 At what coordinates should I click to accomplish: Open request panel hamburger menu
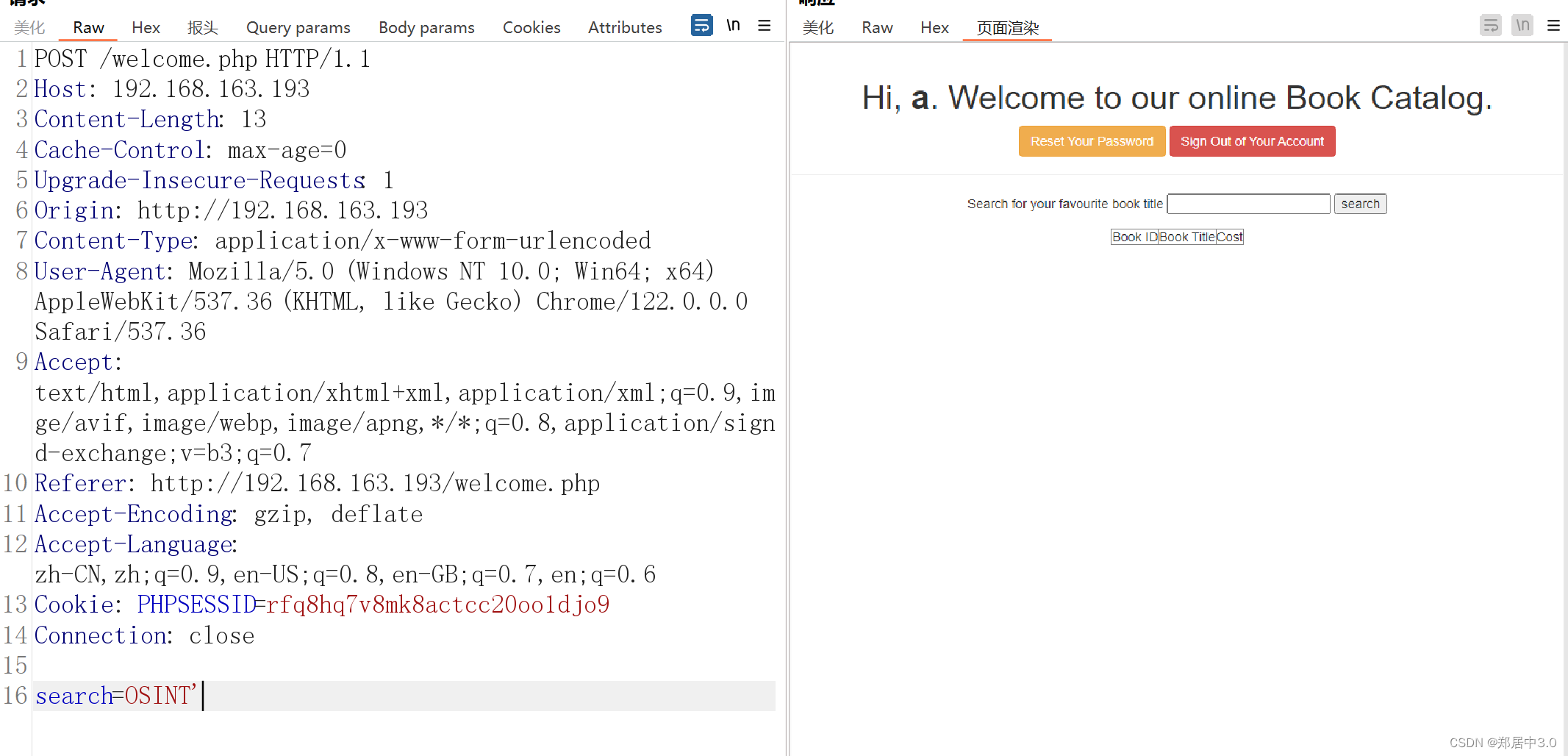(765, 26)
